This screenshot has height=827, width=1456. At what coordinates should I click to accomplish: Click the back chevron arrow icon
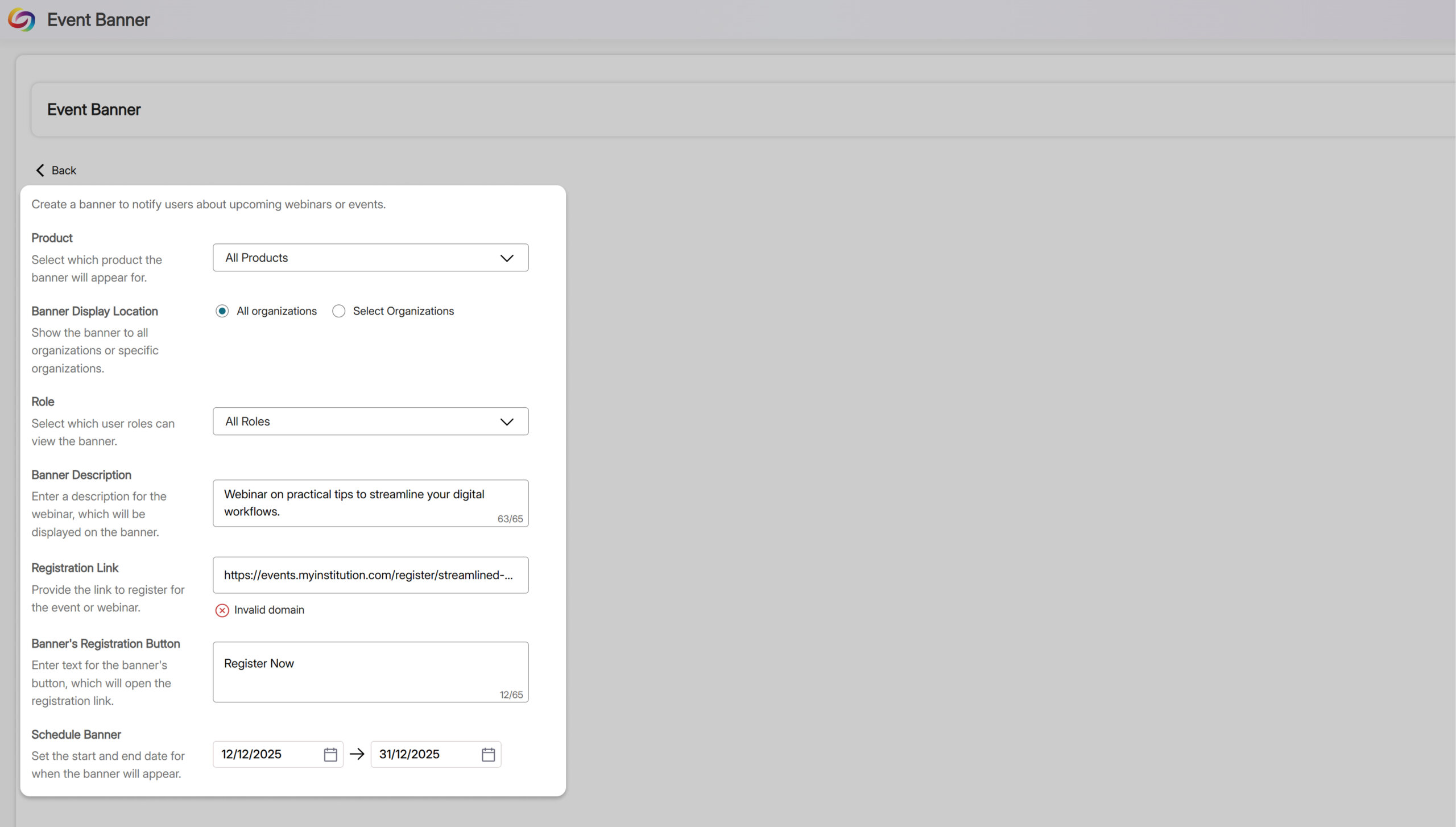pos(40,170)
